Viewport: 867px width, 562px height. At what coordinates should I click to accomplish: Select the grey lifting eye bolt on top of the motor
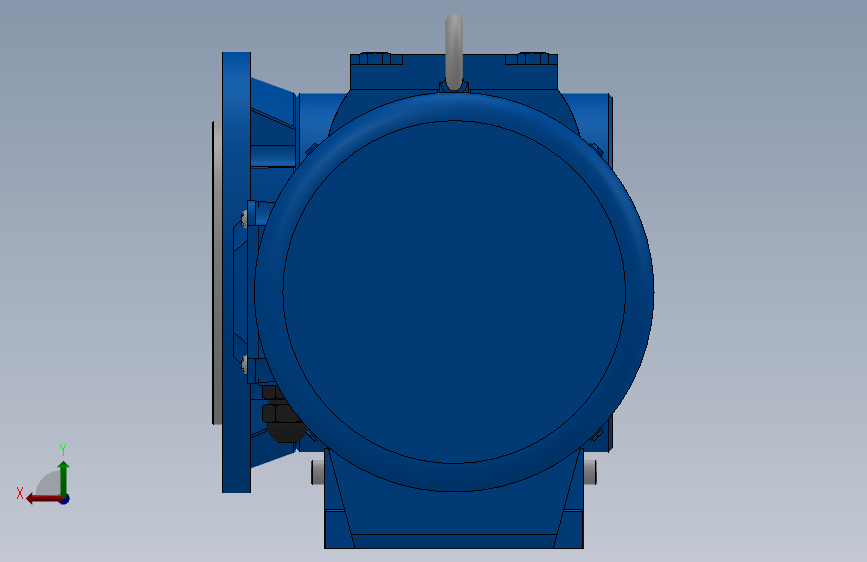click(x=453, y=51)
